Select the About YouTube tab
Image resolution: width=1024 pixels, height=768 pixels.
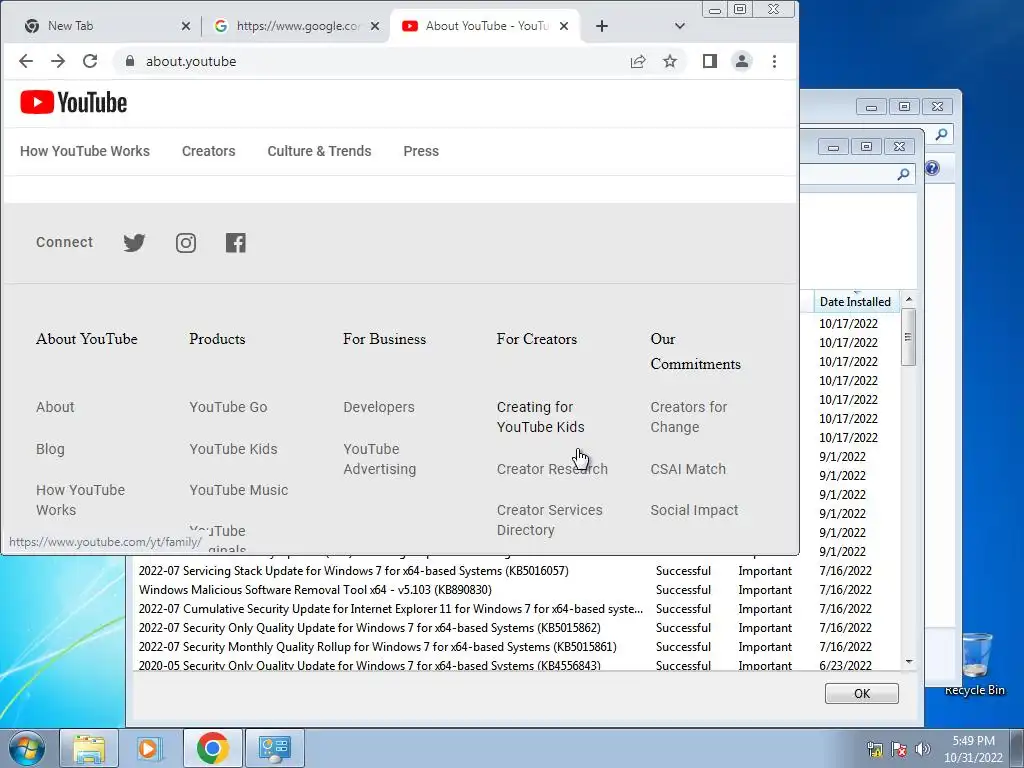(483, 26)
